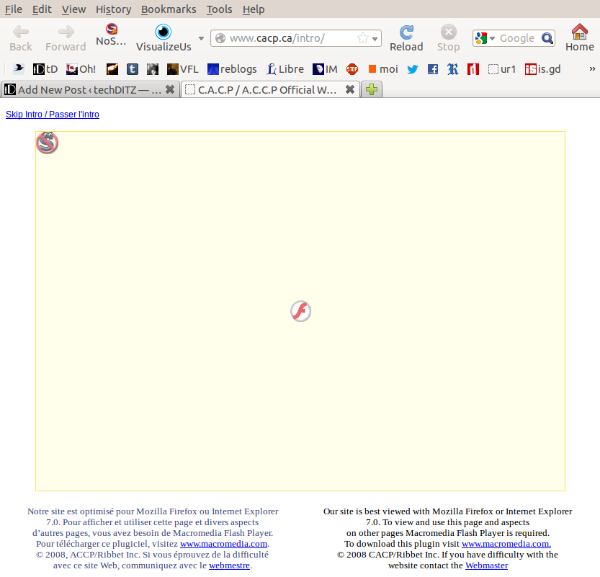
Task: Open a new tab with the plus button
Action: (x=372, y=90)
